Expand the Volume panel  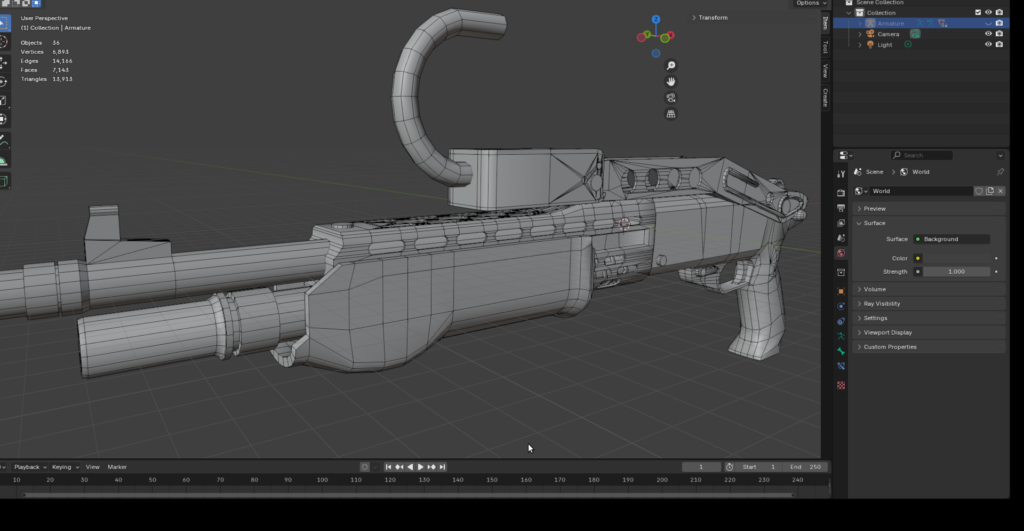(929, 289)
